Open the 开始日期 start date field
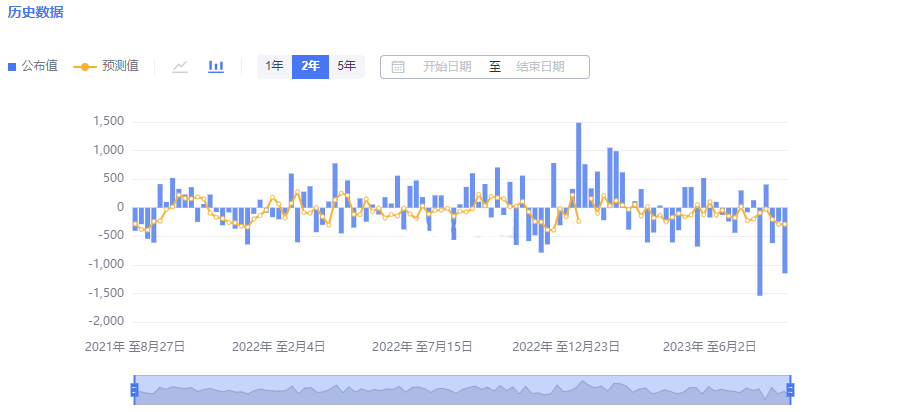This screenshot has height=412, width=915. [447, 67]
